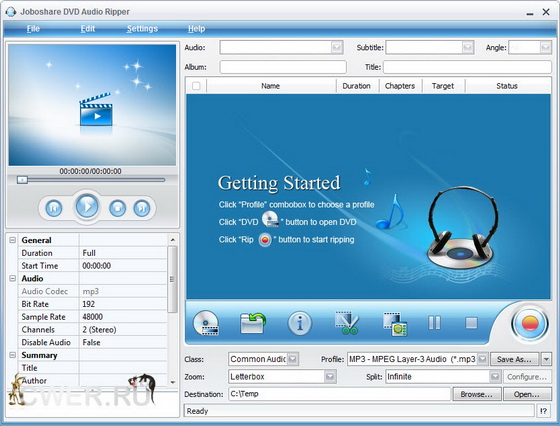Play the preview video
Screen dimensions: 560x426
point(87,206)
